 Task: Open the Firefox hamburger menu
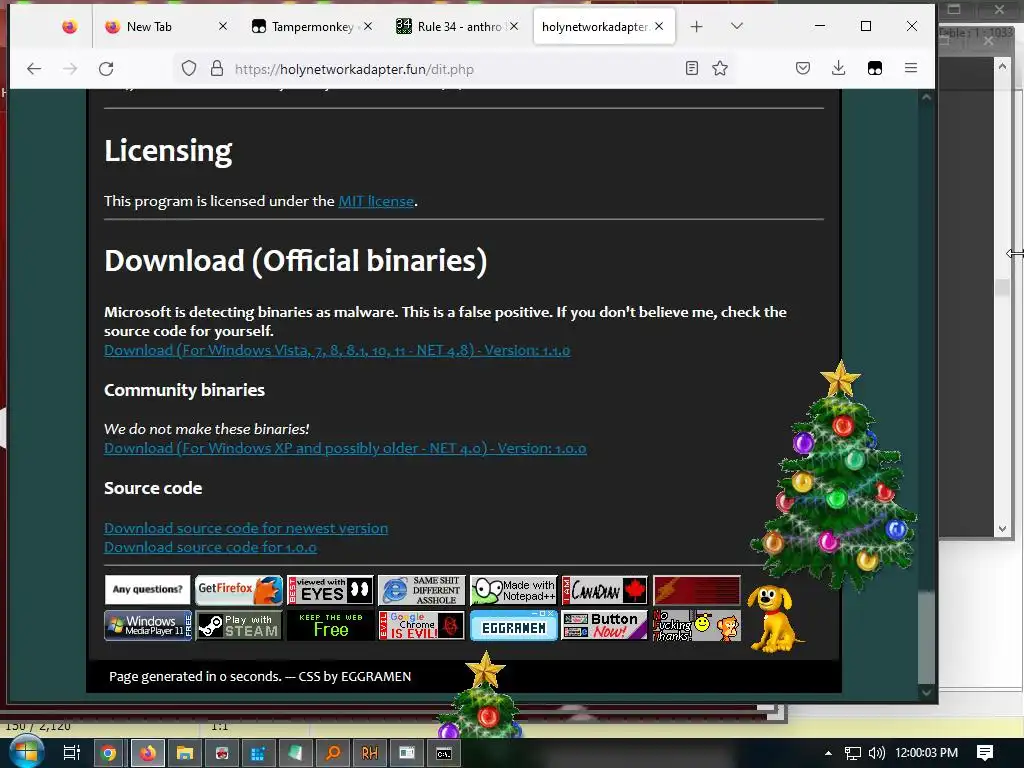[x=910, y=68]
